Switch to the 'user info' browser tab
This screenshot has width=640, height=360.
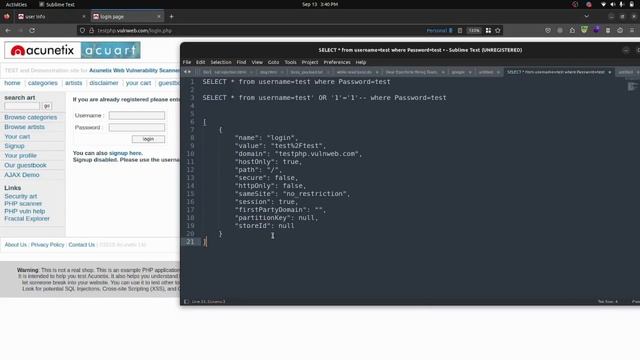pos(50,16)
